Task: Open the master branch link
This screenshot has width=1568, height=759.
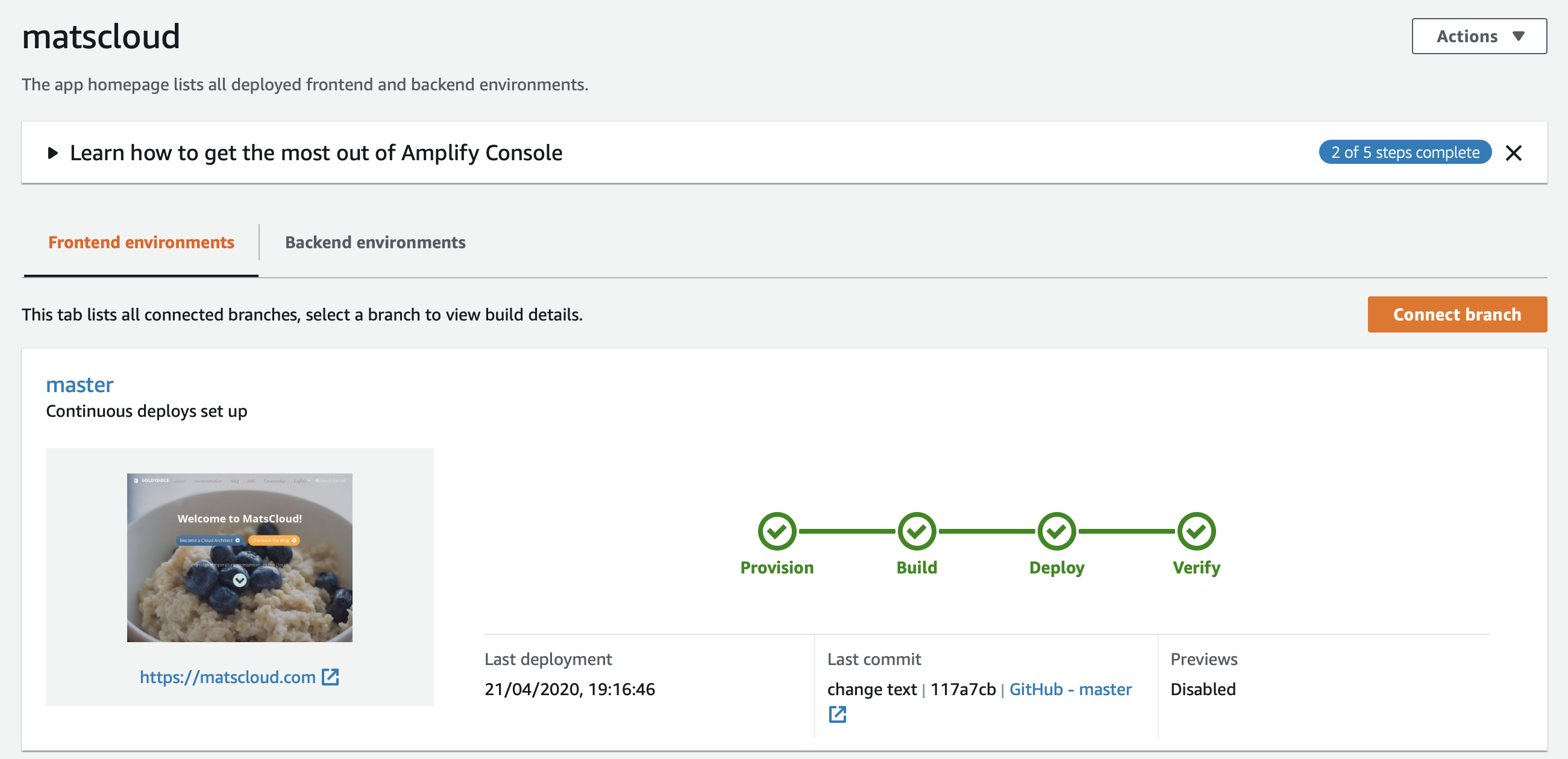Action: pos(80,385)
